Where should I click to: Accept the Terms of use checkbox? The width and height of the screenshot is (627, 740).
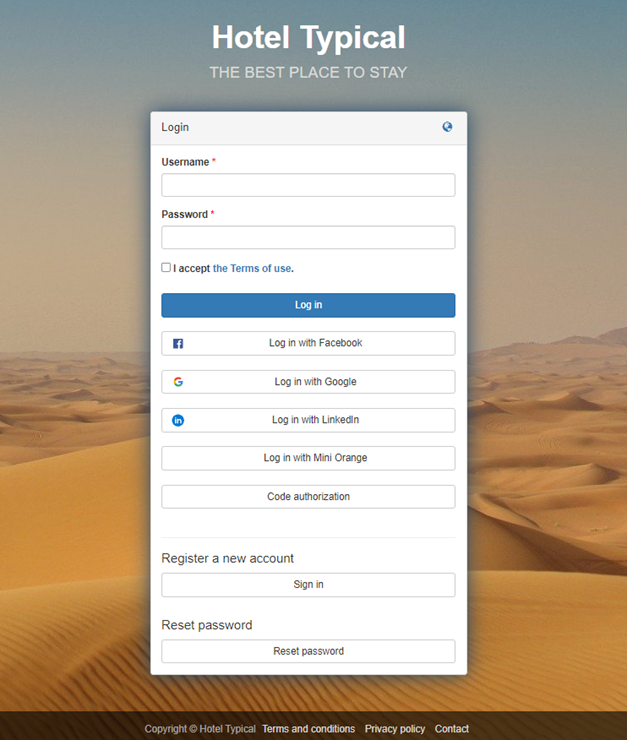(x=166, y=268)
